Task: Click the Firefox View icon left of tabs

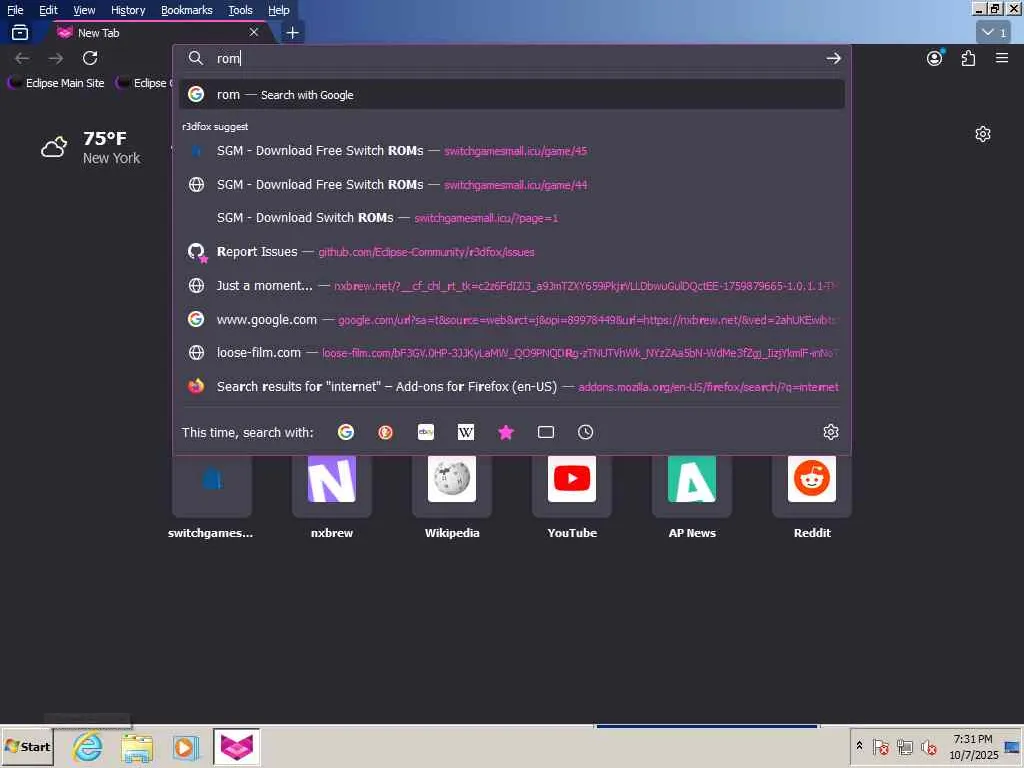Action: [x=20, y=32]
